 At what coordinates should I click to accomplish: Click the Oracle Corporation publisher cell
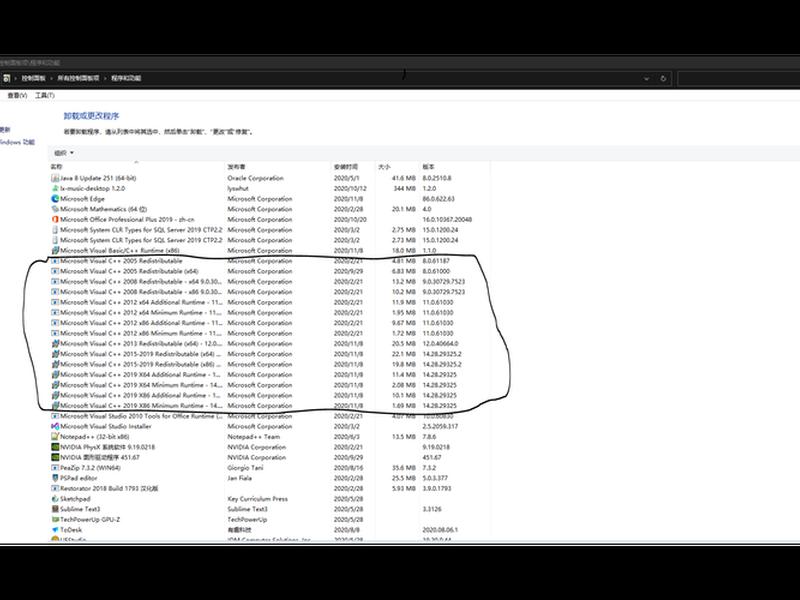click(256, 178)
